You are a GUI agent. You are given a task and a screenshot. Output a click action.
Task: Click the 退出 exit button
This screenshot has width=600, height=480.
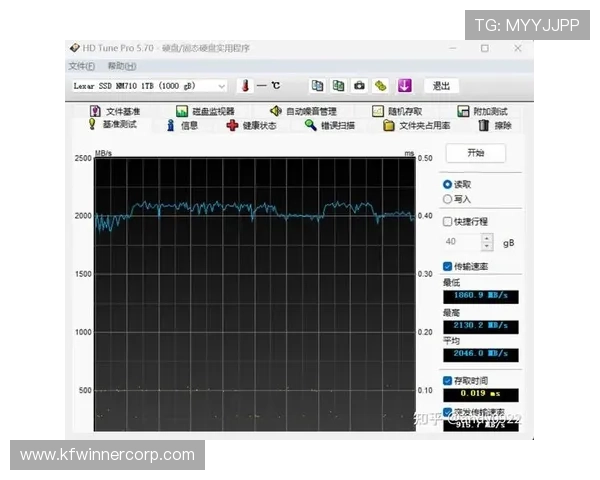coord(441,86)
